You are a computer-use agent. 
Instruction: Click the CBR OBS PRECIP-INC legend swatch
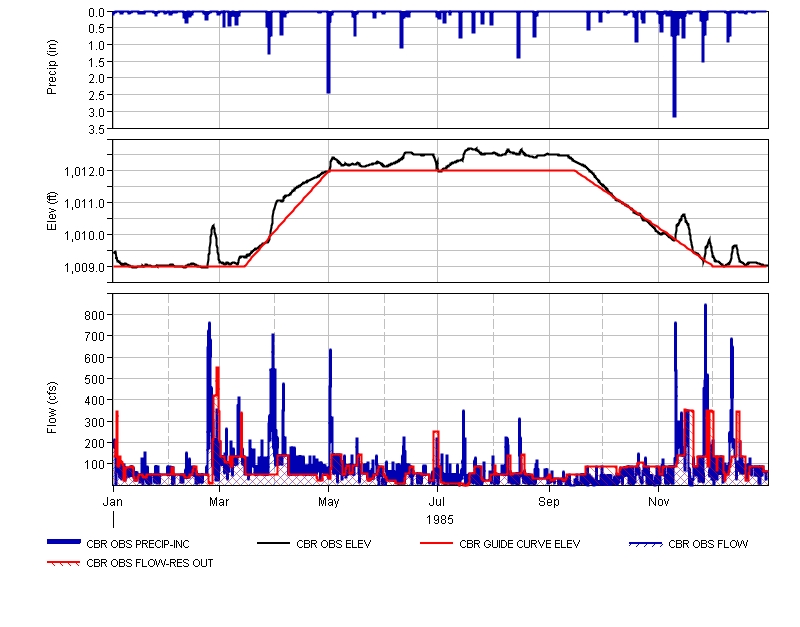[64, 542]
